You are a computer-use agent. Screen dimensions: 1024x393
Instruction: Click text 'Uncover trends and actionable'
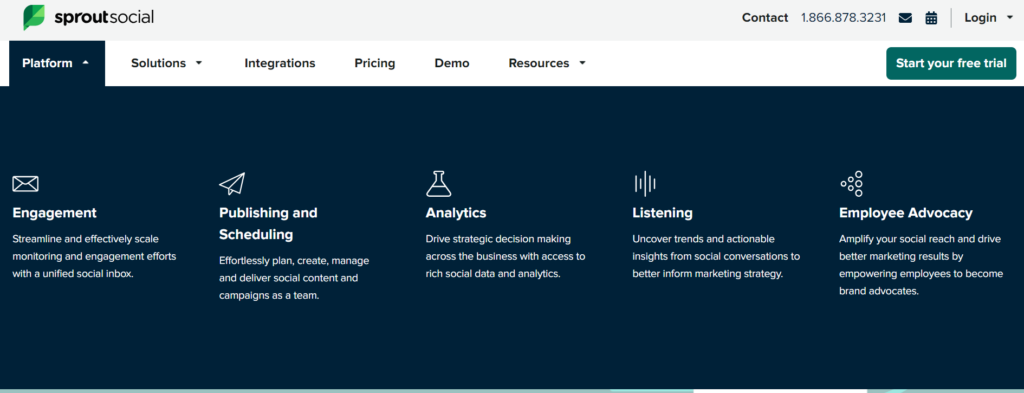click(703, 239)
